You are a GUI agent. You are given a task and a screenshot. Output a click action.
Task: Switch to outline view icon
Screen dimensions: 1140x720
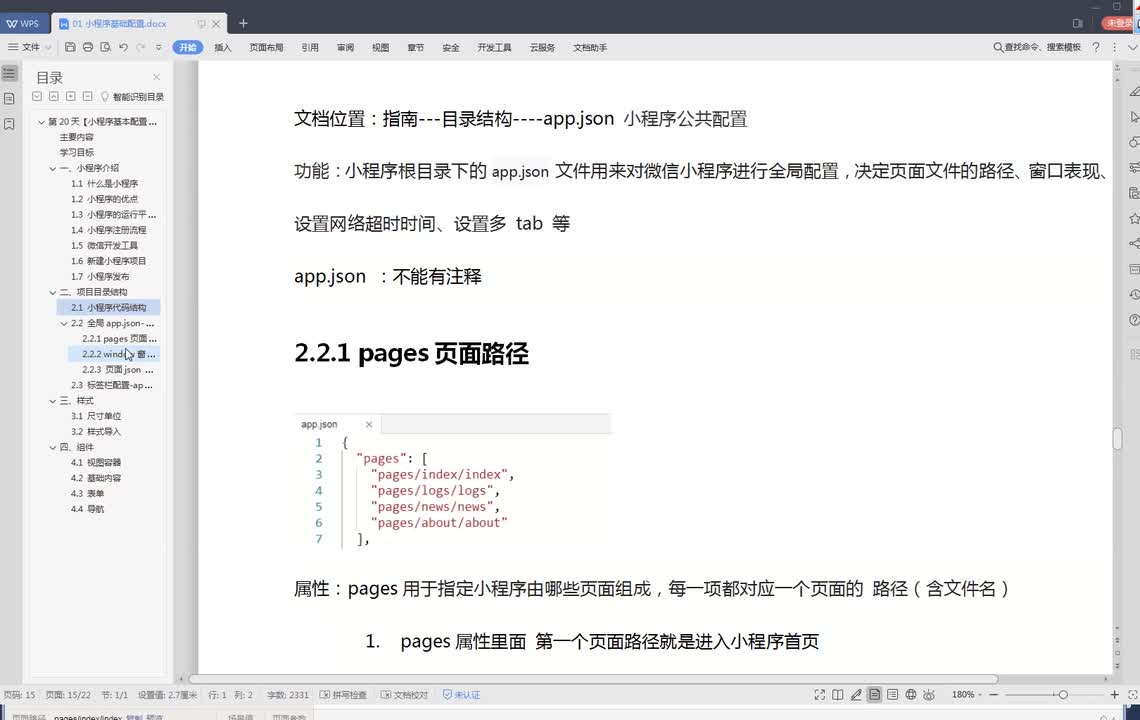coord(892,695)
